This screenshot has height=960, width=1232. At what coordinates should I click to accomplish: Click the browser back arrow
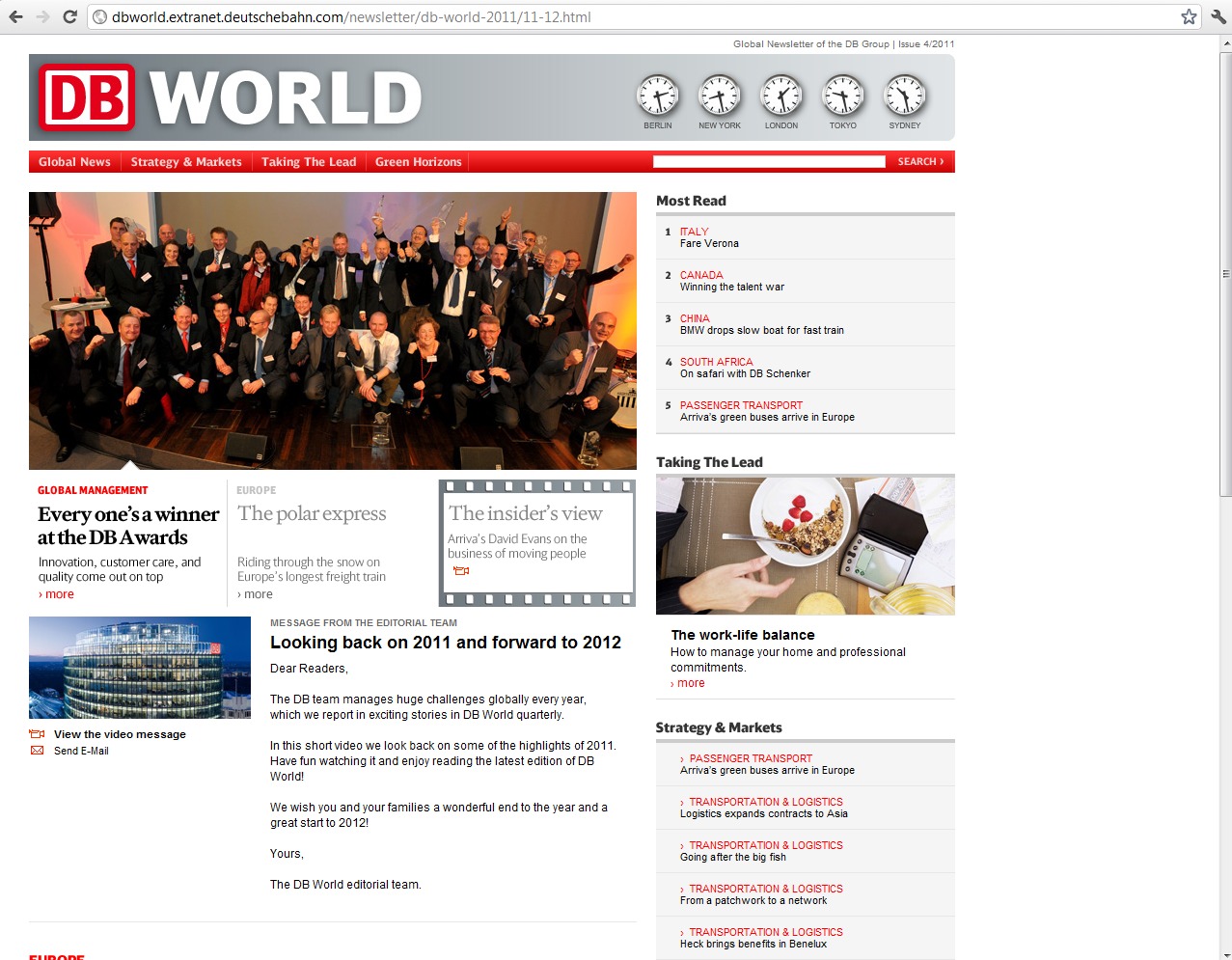coord(15,16)
